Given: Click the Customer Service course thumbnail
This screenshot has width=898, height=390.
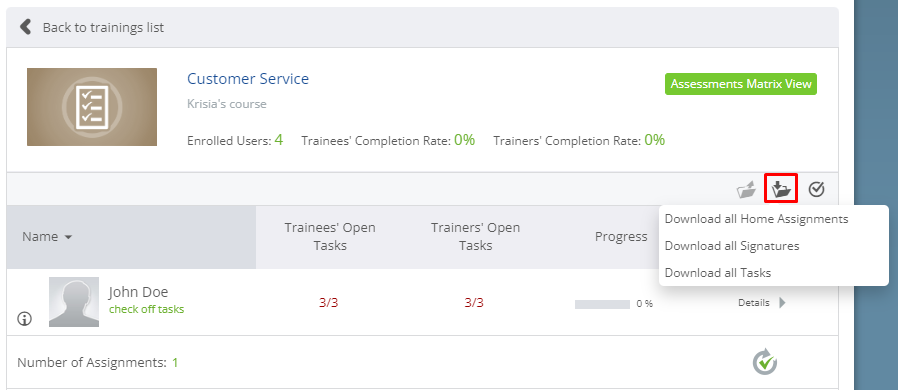Looking at the screenshot, I should [x=92, y=107].
